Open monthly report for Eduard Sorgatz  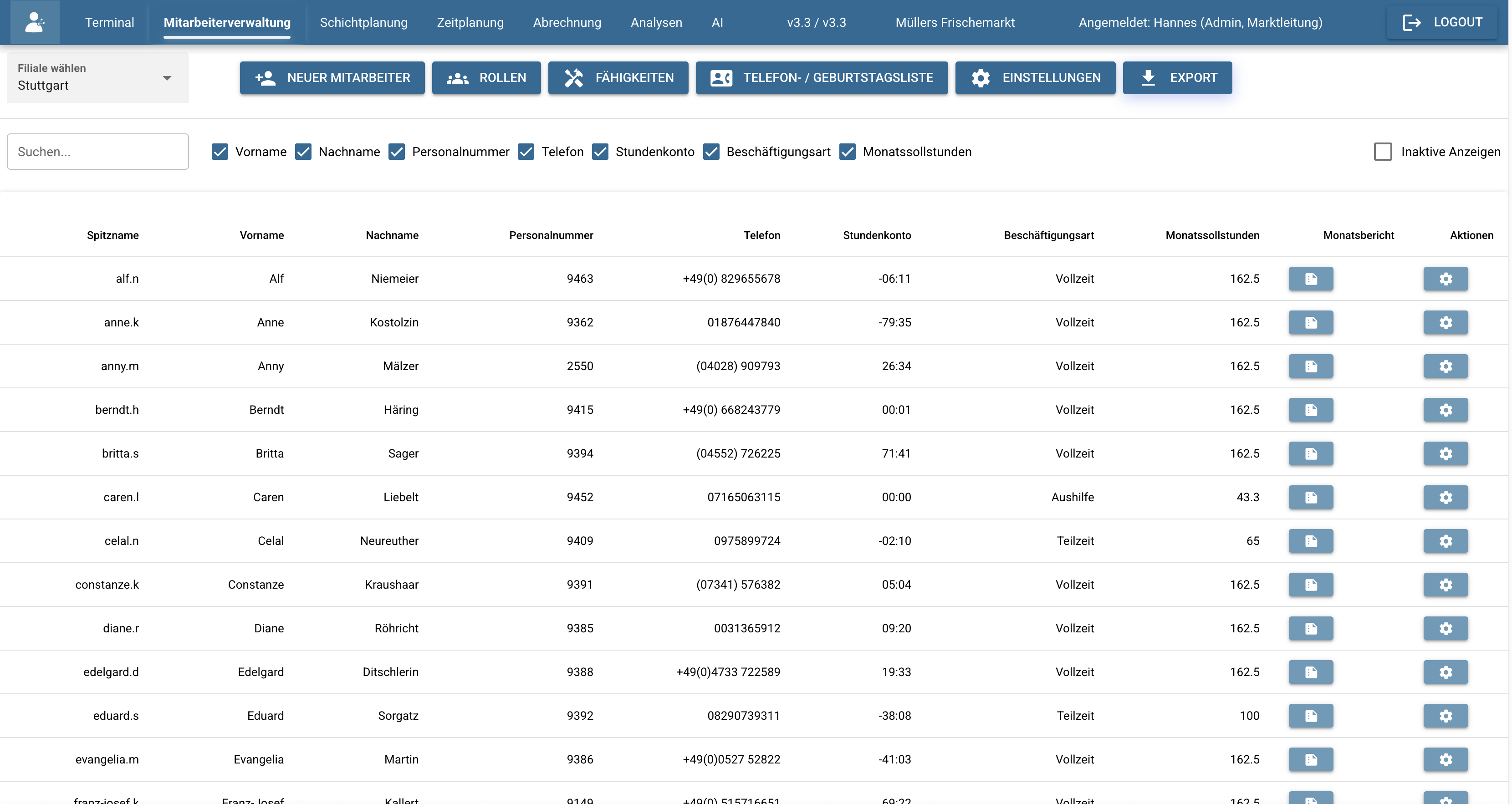click(x=1310, y=715)
